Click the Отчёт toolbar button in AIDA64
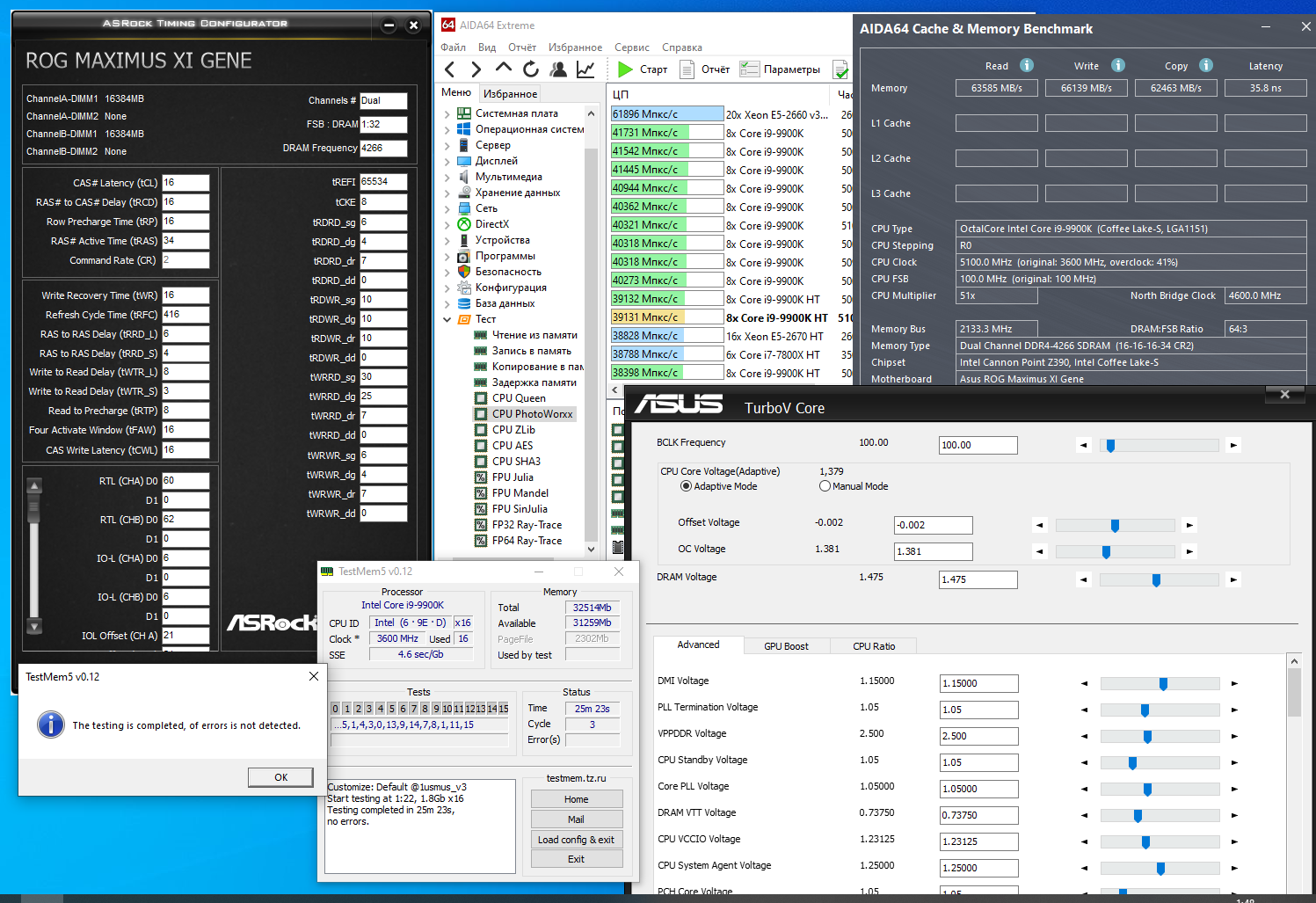 point(706,69)
